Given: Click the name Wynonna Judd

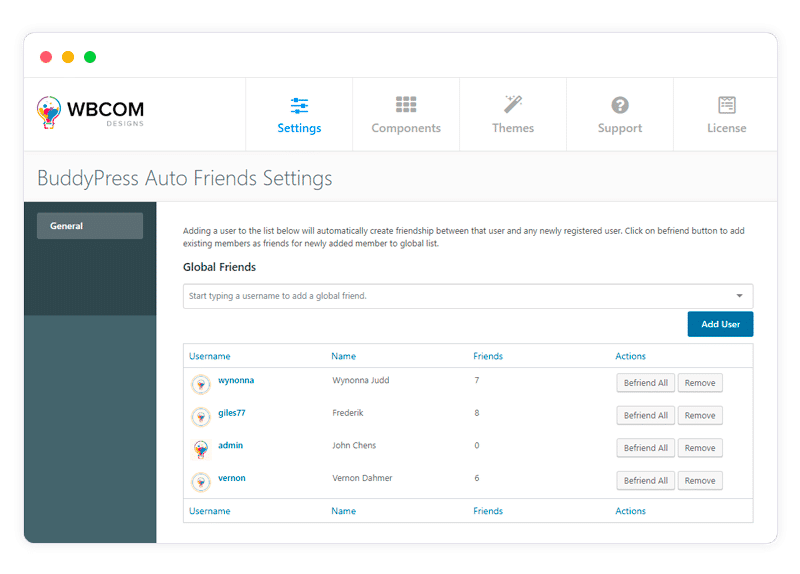Looking at the screenshot, I should pos(361,380).
